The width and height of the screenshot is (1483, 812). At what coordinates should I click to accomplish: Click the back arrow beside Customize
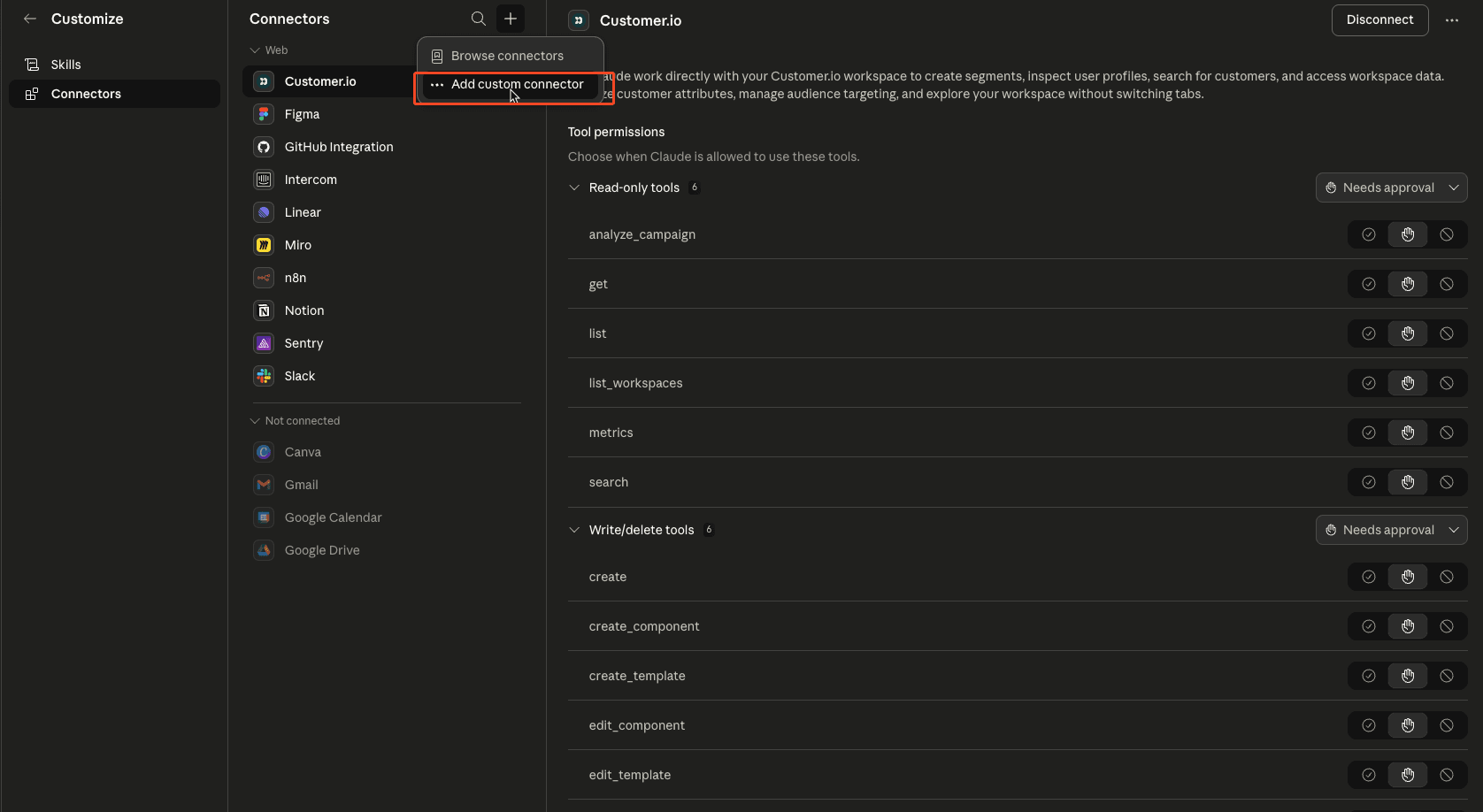tap(29, 19)
